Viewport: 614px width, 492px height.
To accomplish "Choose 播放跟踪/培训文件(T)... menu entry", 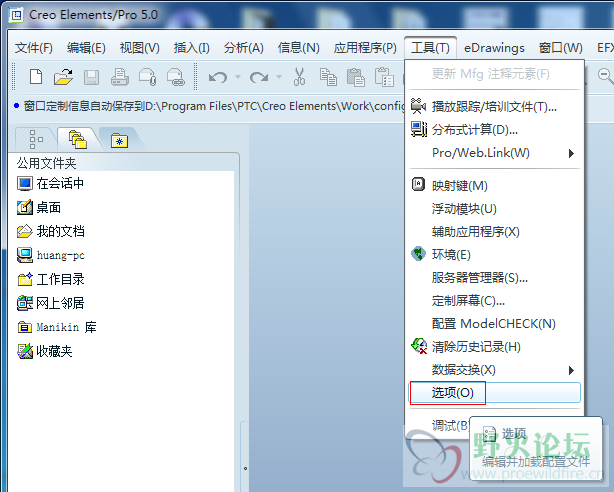I will point(495,107).
